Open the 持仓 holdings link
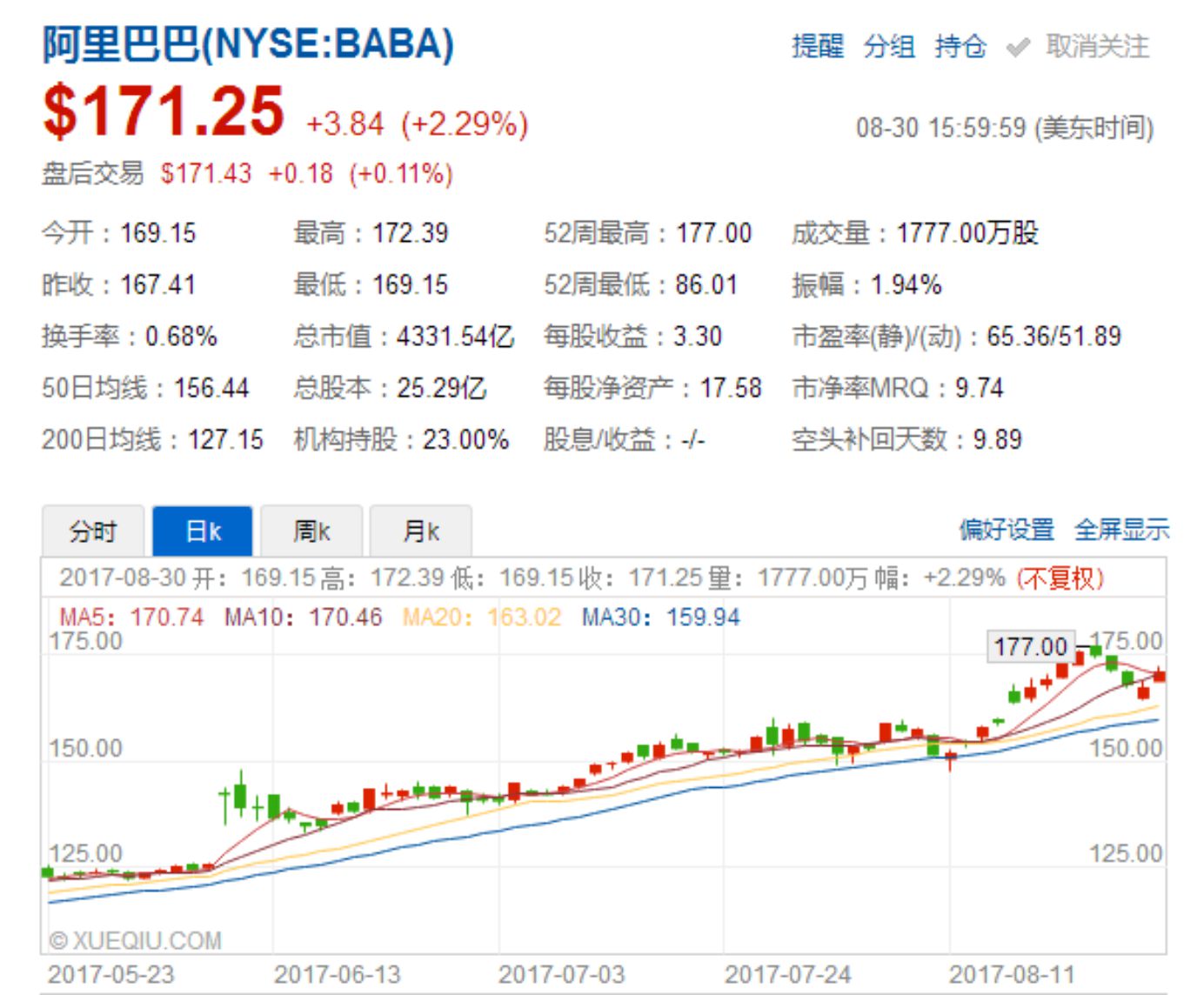Viewport: 1204px width, 995px height. tap(960, 45)
